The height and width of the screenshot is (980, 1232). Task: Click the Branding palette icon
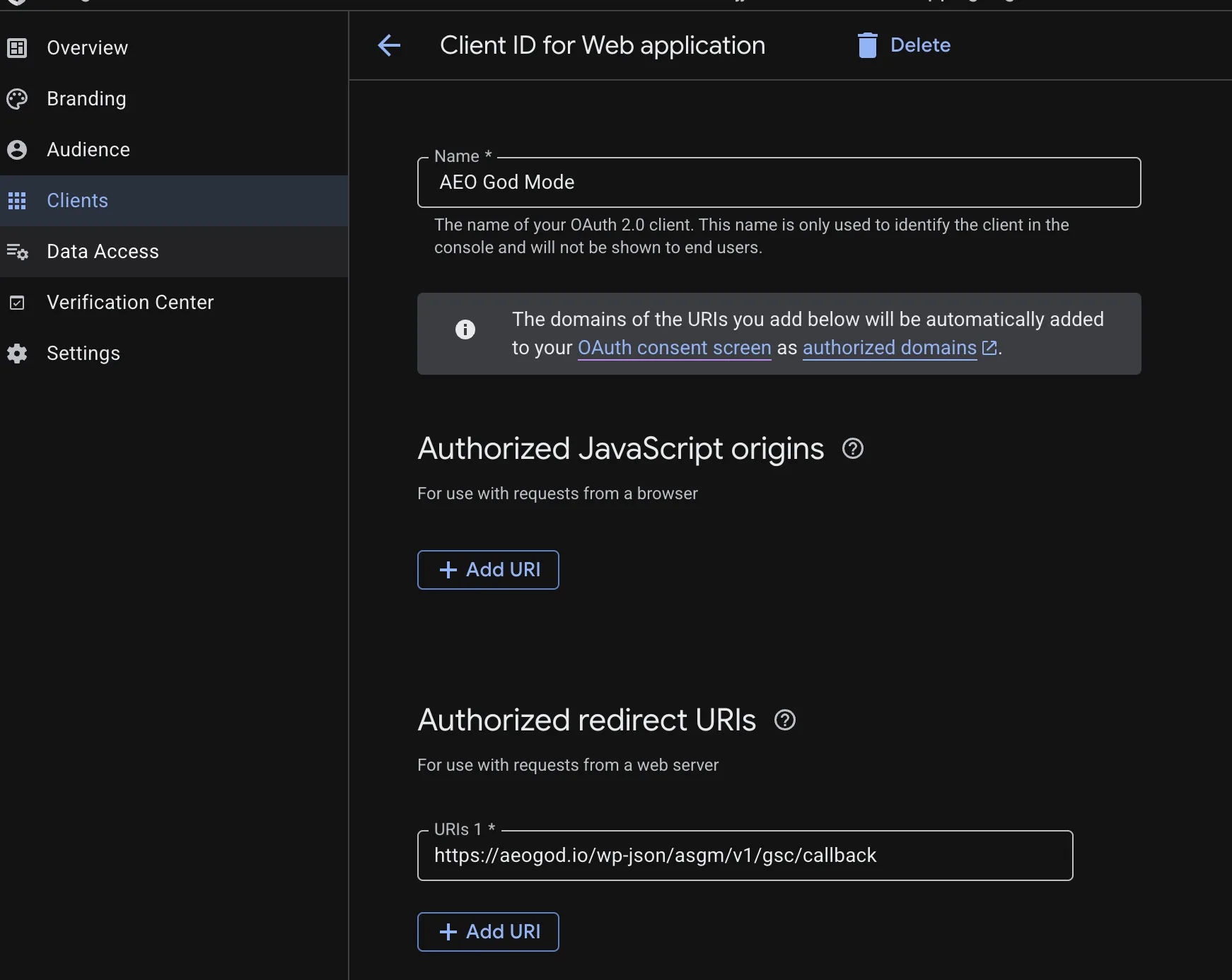pyautogui.click(x=17, y=99)
